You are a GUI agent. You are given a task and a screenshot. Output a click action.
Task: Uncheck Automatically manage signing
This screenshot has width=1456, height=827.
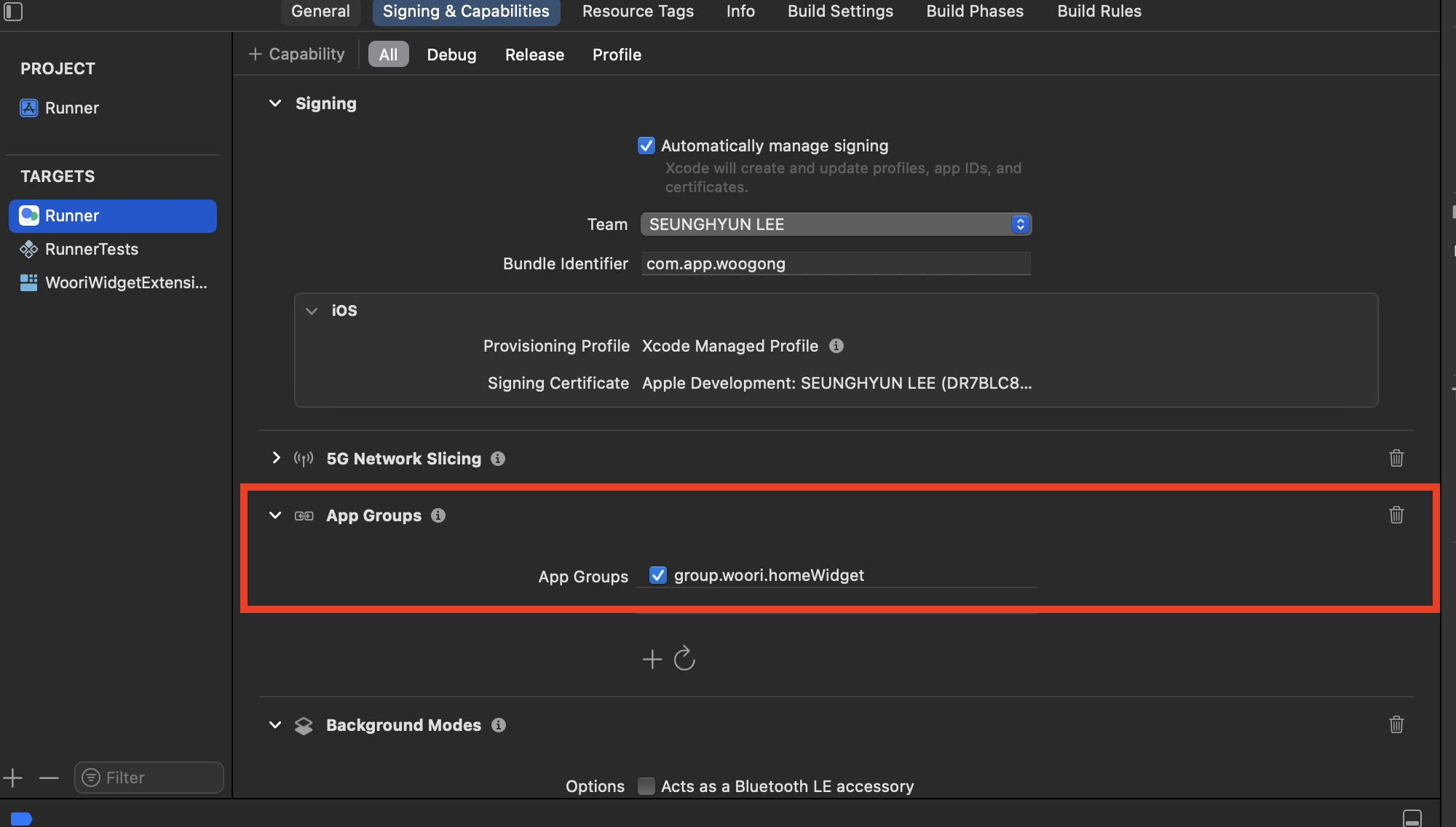(x=646, y=146)
